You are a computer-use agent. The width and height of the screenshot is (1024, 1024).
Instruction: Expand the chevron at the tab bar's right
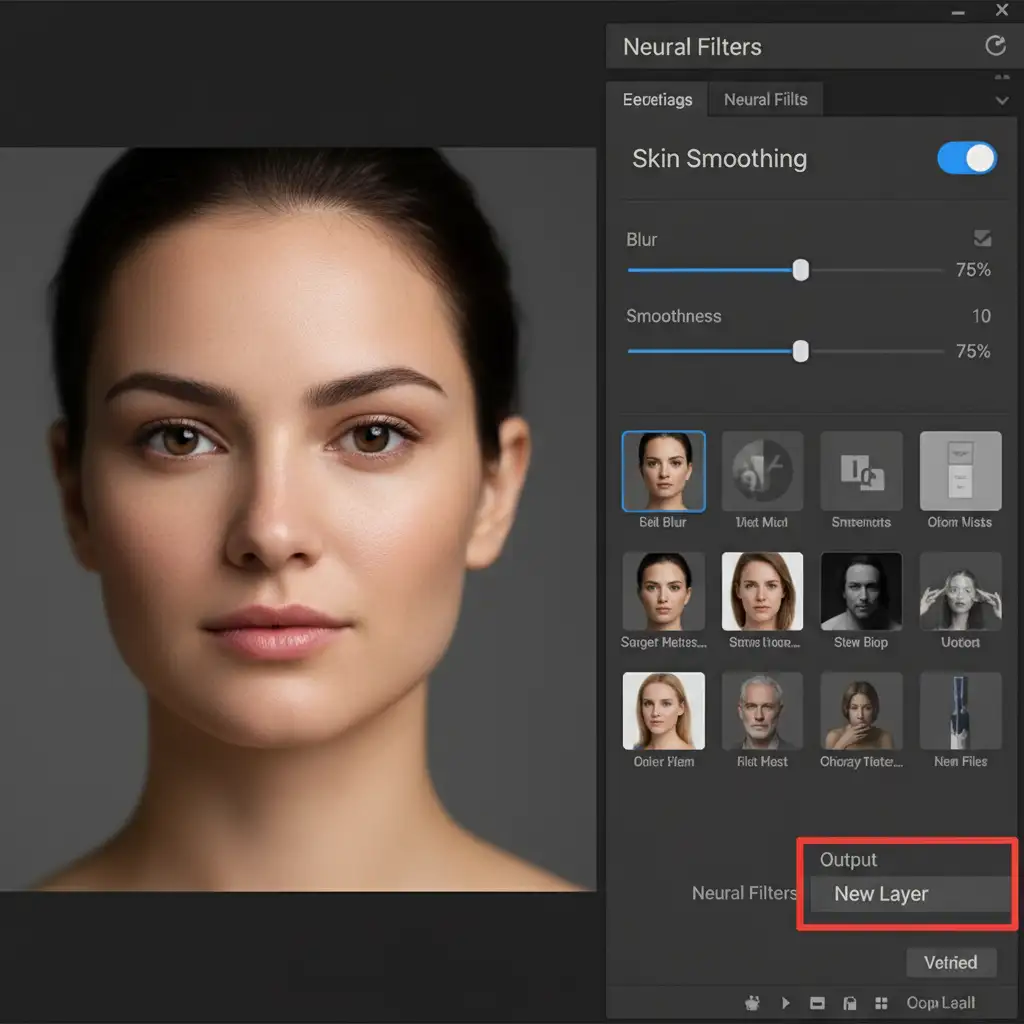pos(1001,100)
